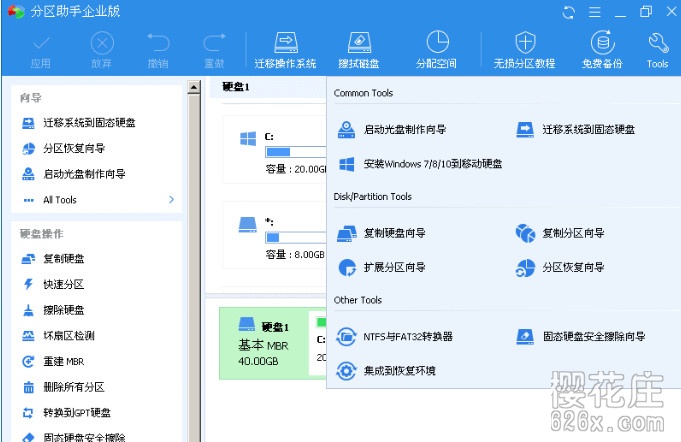This screenshot has width=681, height=442.
Task: Click the C: partition usage bar
Action: (295, 152)
